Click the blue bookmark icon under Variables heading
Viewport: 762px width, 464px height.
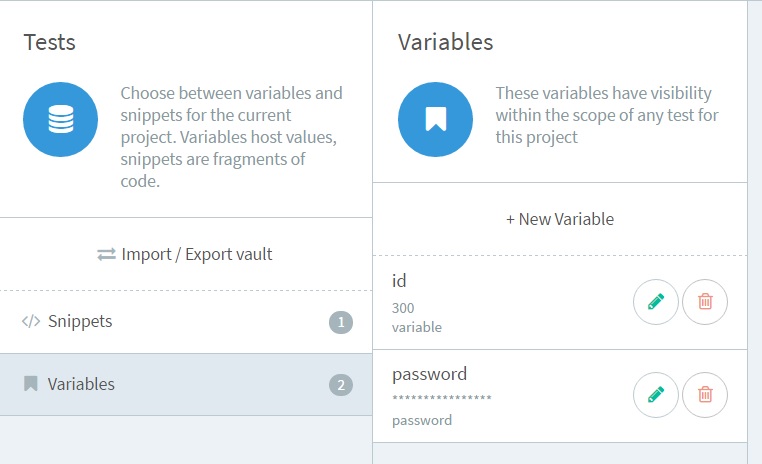435,120
